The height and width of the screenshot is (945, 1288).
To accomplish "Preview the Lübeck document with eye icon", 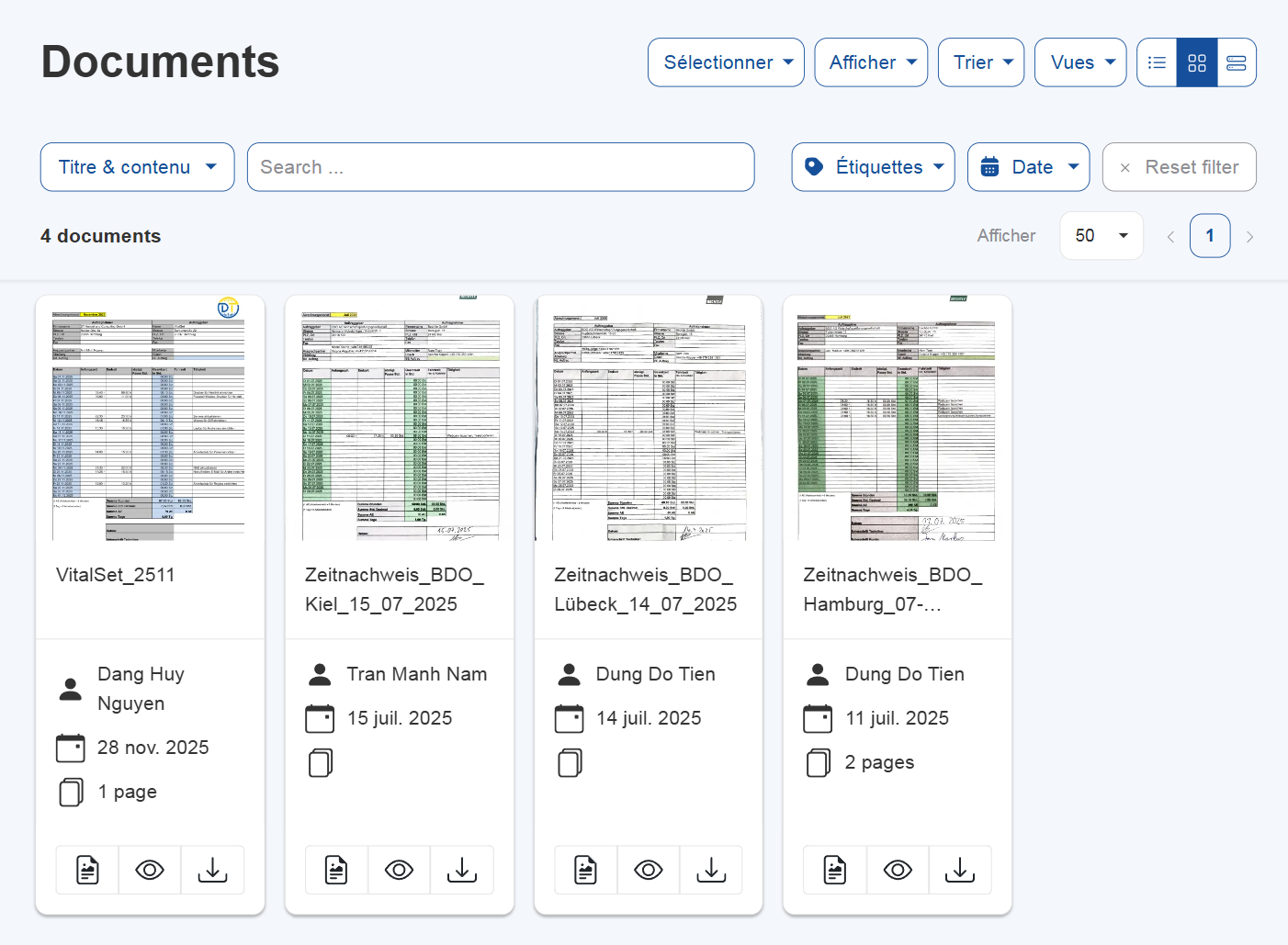I will (x=649, y=870).
